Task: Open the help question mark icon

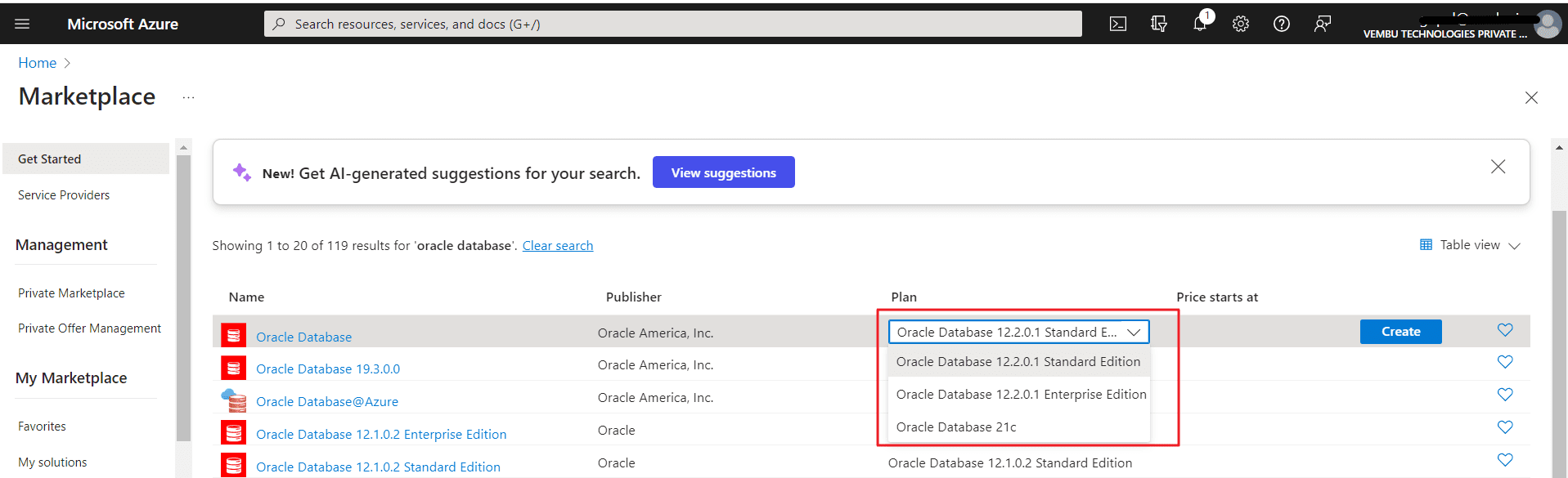Action: coord(1282,24)
